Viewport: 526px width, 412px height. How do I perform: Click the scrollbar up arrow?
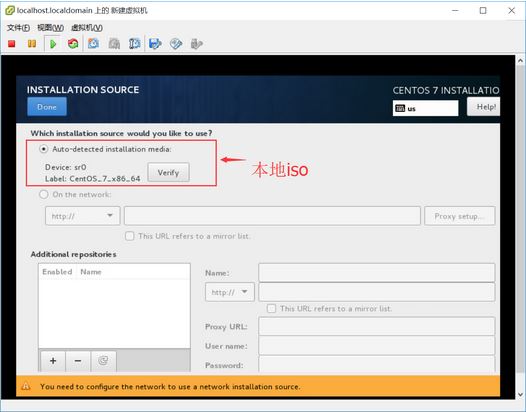coord(520,61)
